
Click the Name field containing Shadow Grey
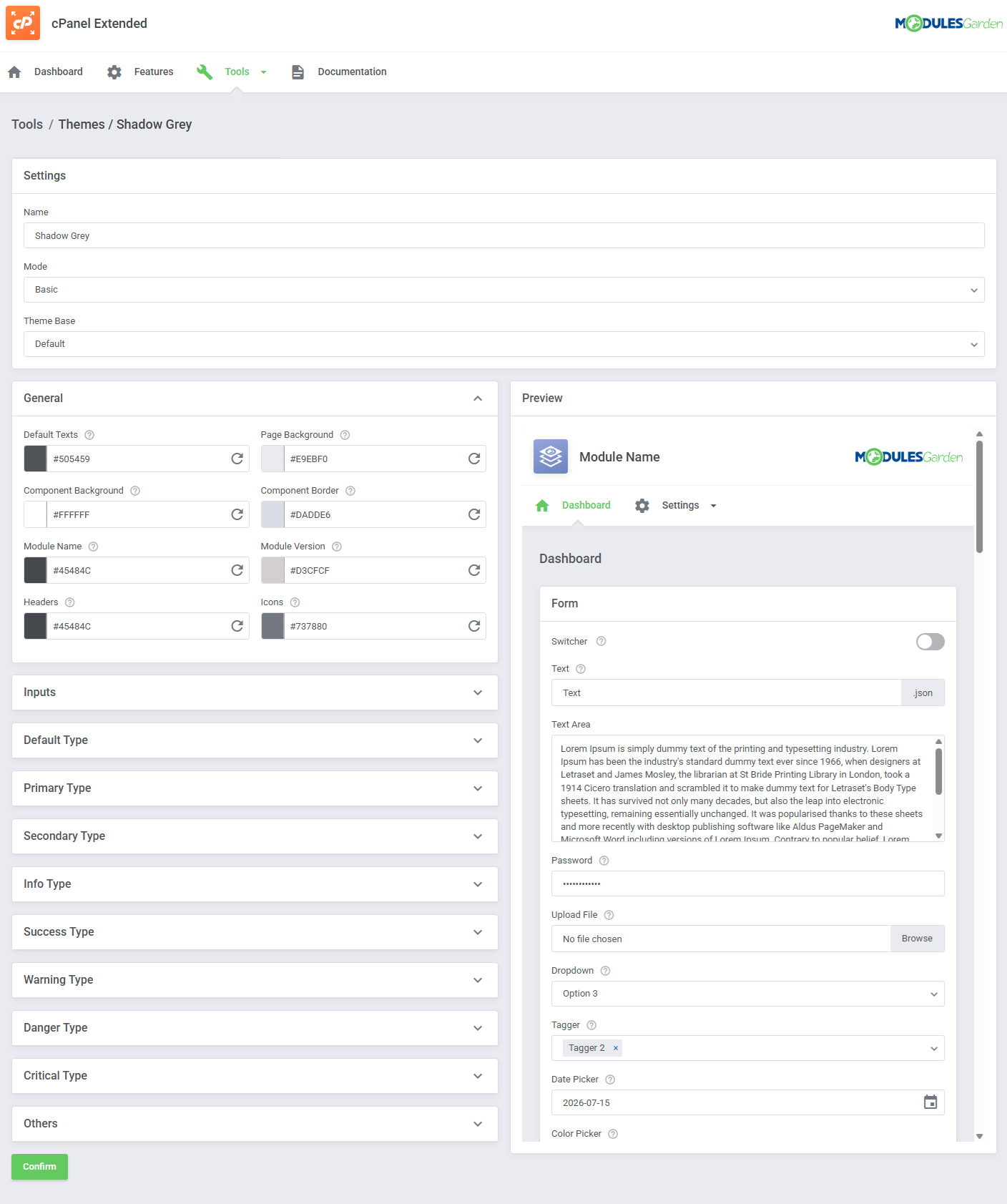point(504,235)
